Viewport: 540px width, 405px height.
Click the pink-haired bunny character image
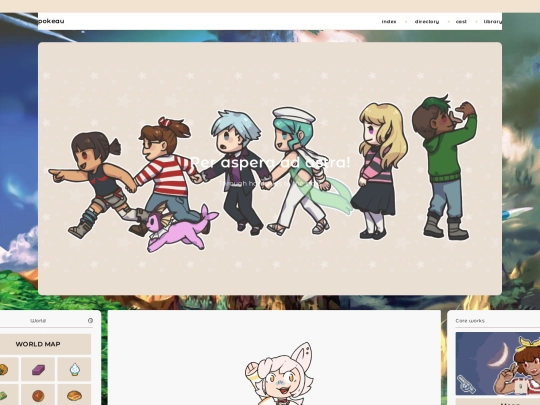[x=280, y=374]
